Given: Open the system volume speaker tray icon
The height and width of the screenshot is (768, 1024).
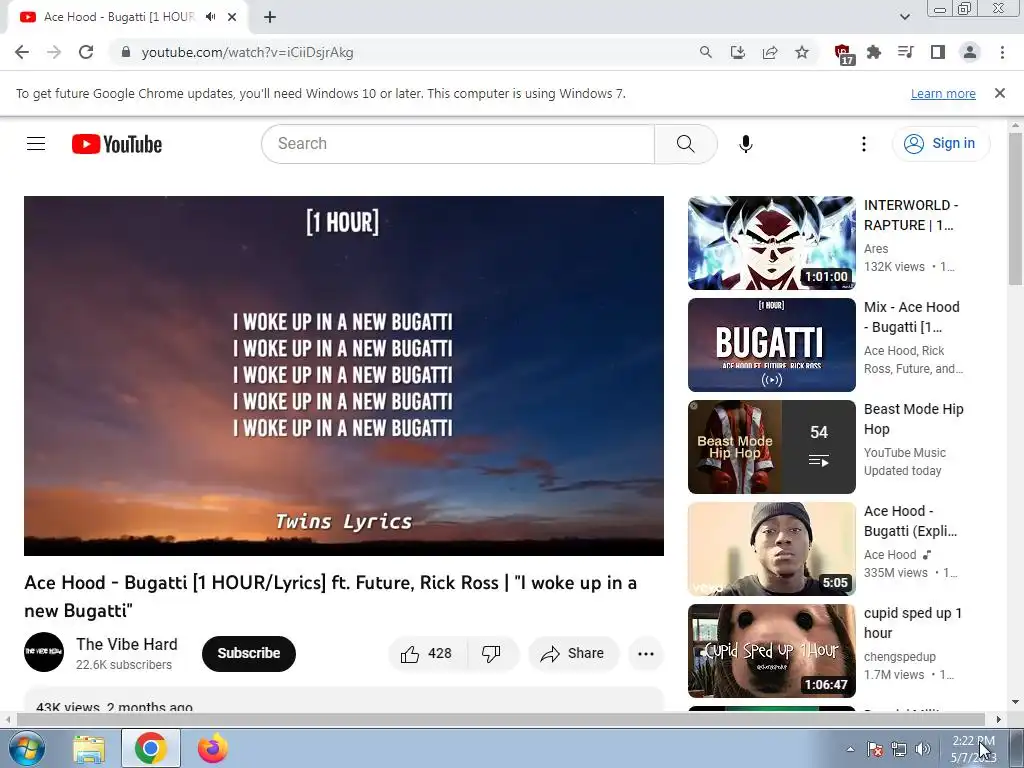Looking at the screenshot, I should coord(922,749).
